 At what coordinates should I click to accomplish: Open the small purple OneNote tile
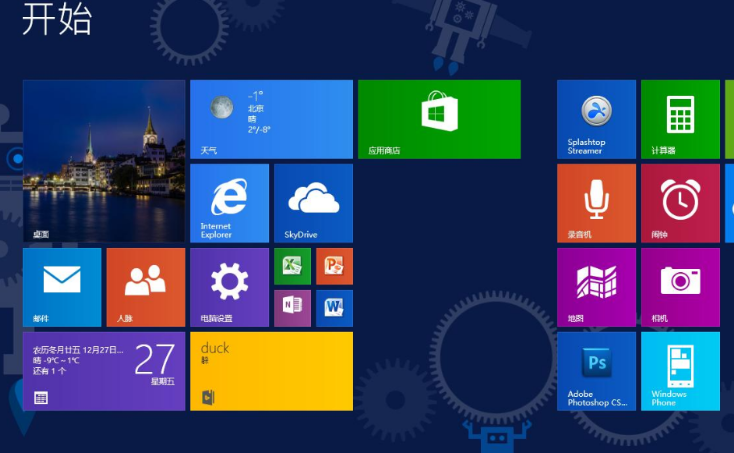(x=292, y=308)
